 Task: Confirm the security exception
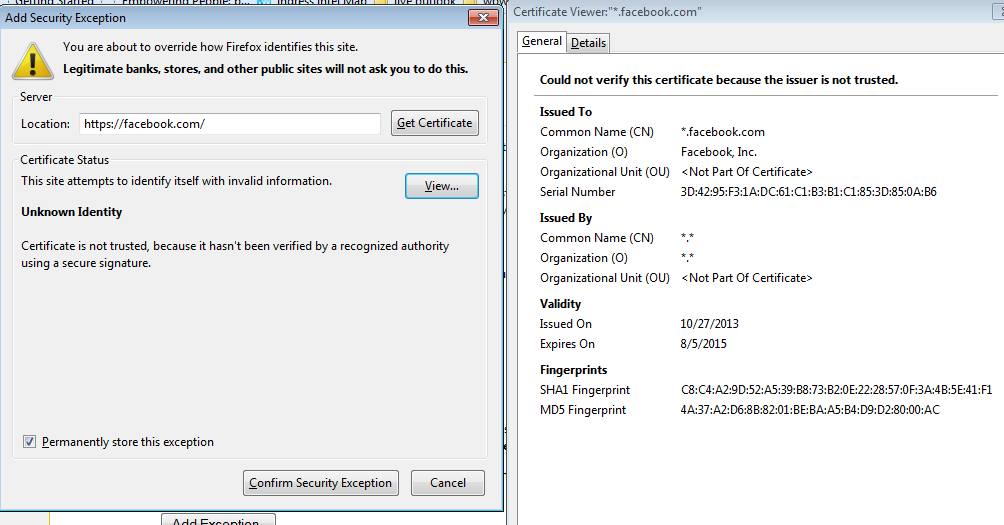coord(320,483)
